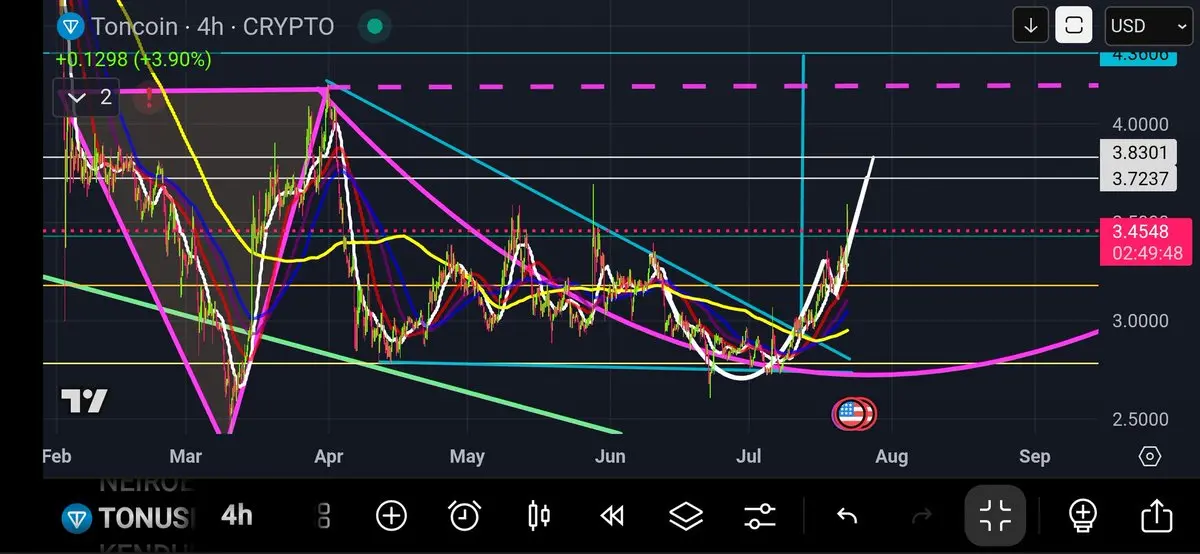Expand the indicators legend showing 2
Screen dimensions: 1200x554
tap(84, 98)
